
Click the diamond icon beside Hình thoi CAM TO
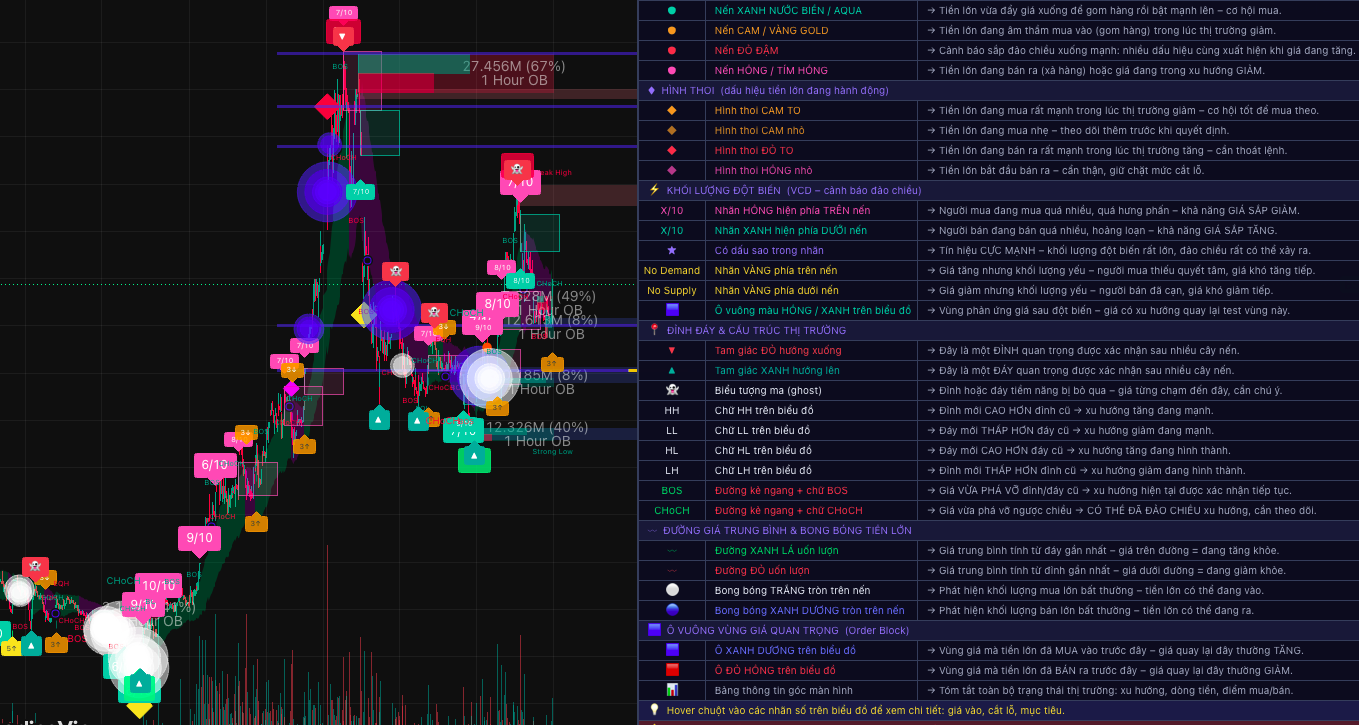pos(671,110)
